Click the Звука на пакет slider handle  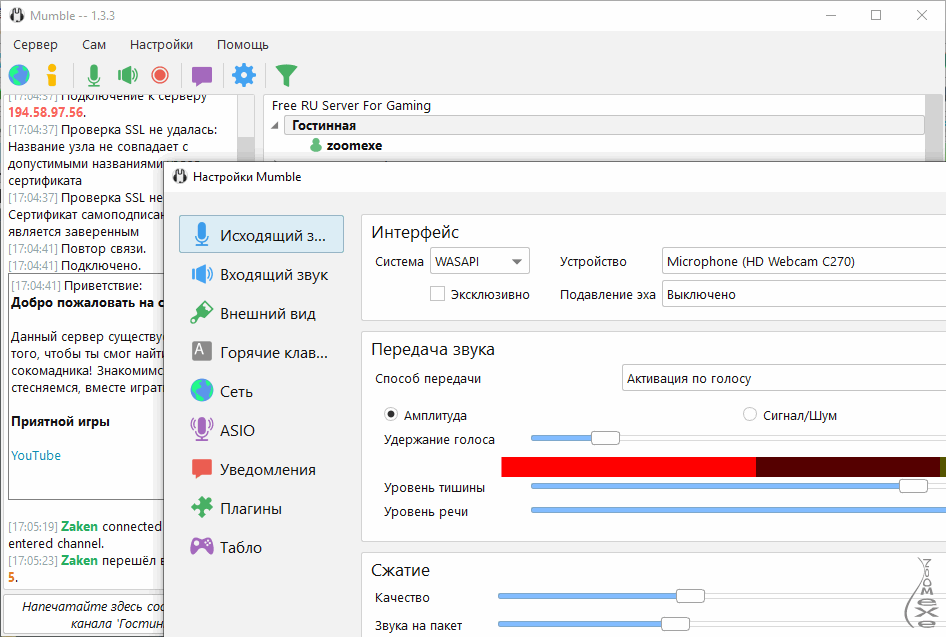click(675, 624)
